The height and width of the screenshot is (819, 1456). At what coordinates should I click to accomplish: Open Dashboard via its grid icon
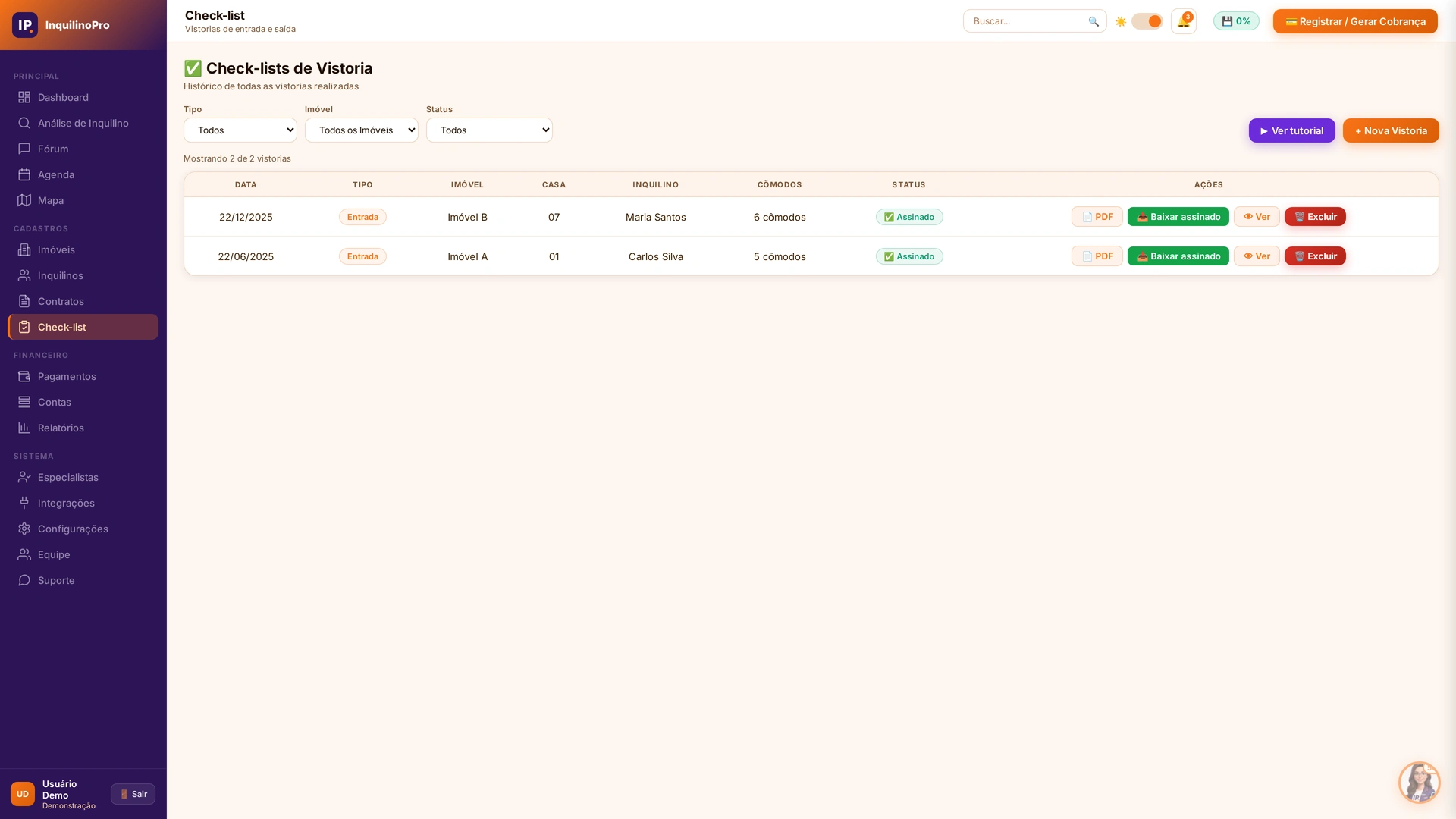(x=24, y=97)
